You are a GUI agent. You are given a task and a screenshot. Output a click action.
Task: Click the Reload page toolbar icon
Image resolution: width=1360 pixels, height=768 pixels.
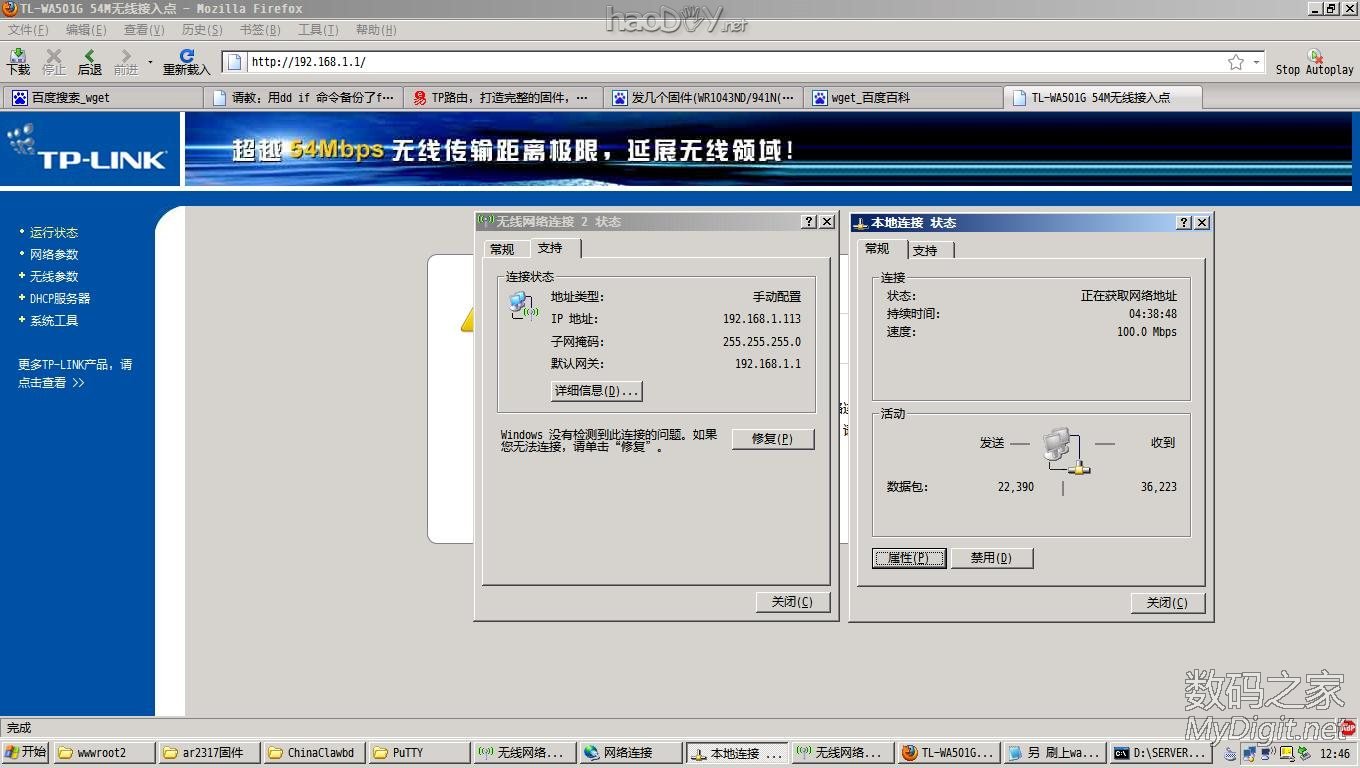coord(186,61)
